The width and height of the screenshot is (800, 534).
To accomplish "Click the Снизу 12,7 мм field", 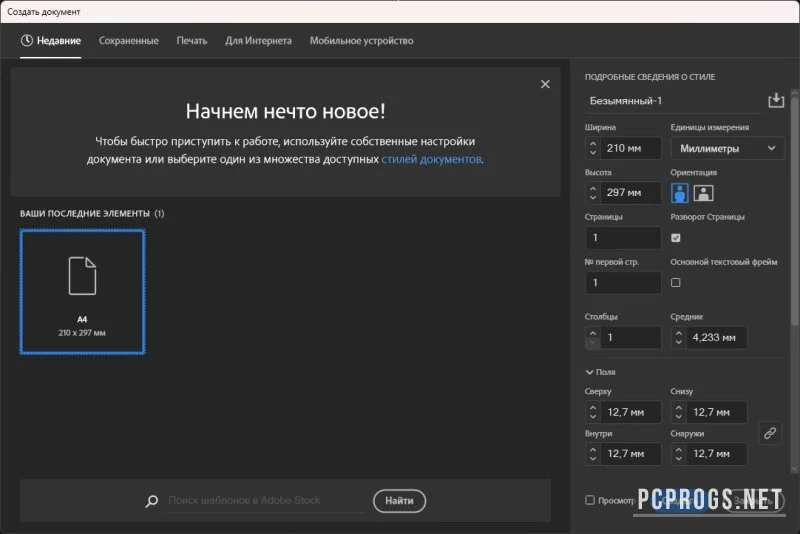I will coord(716,412).
